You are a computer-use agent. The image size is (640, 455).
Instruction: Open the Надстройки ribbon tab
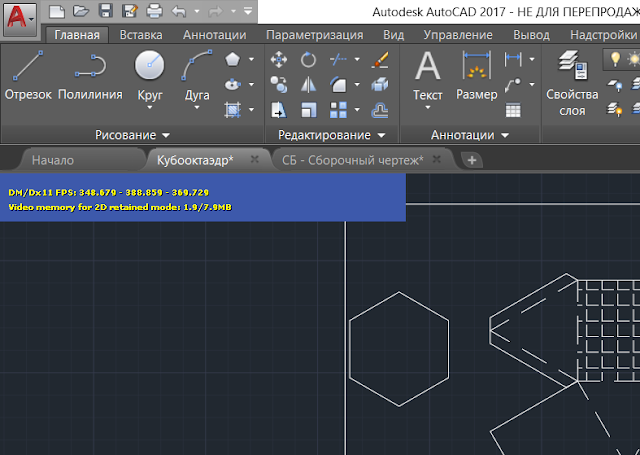point(603,35)
